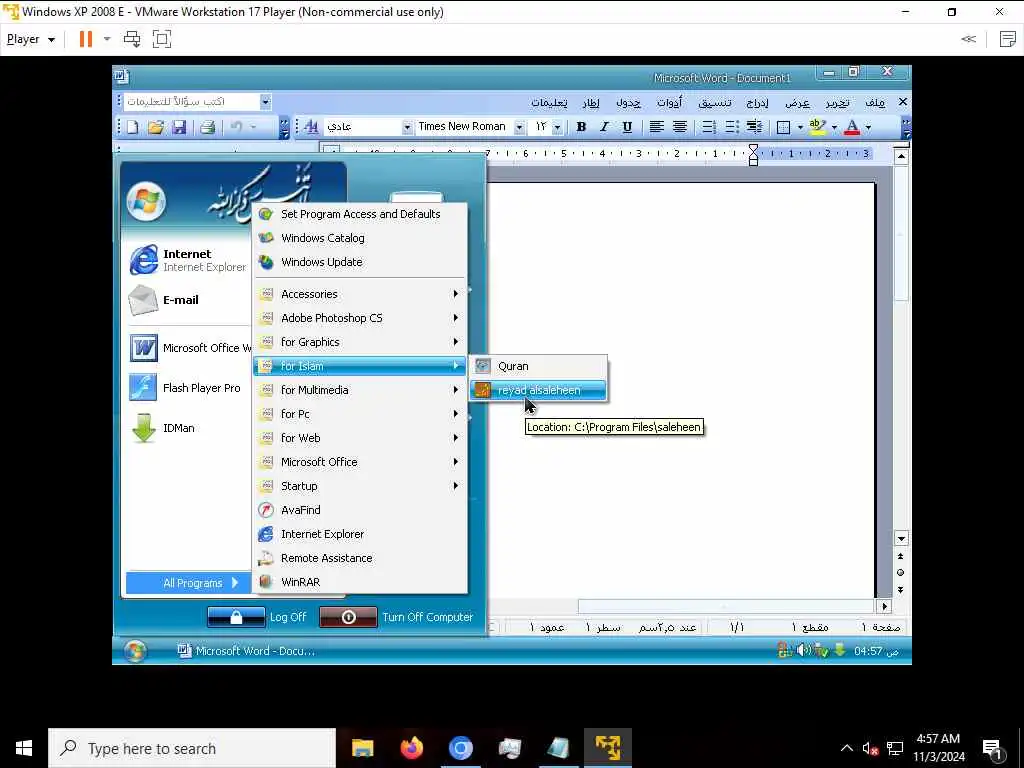Click the Borders icon in formatting toolbar
Screen dimensions: 1024x768
pyautogui.click(x=784, y=127)
